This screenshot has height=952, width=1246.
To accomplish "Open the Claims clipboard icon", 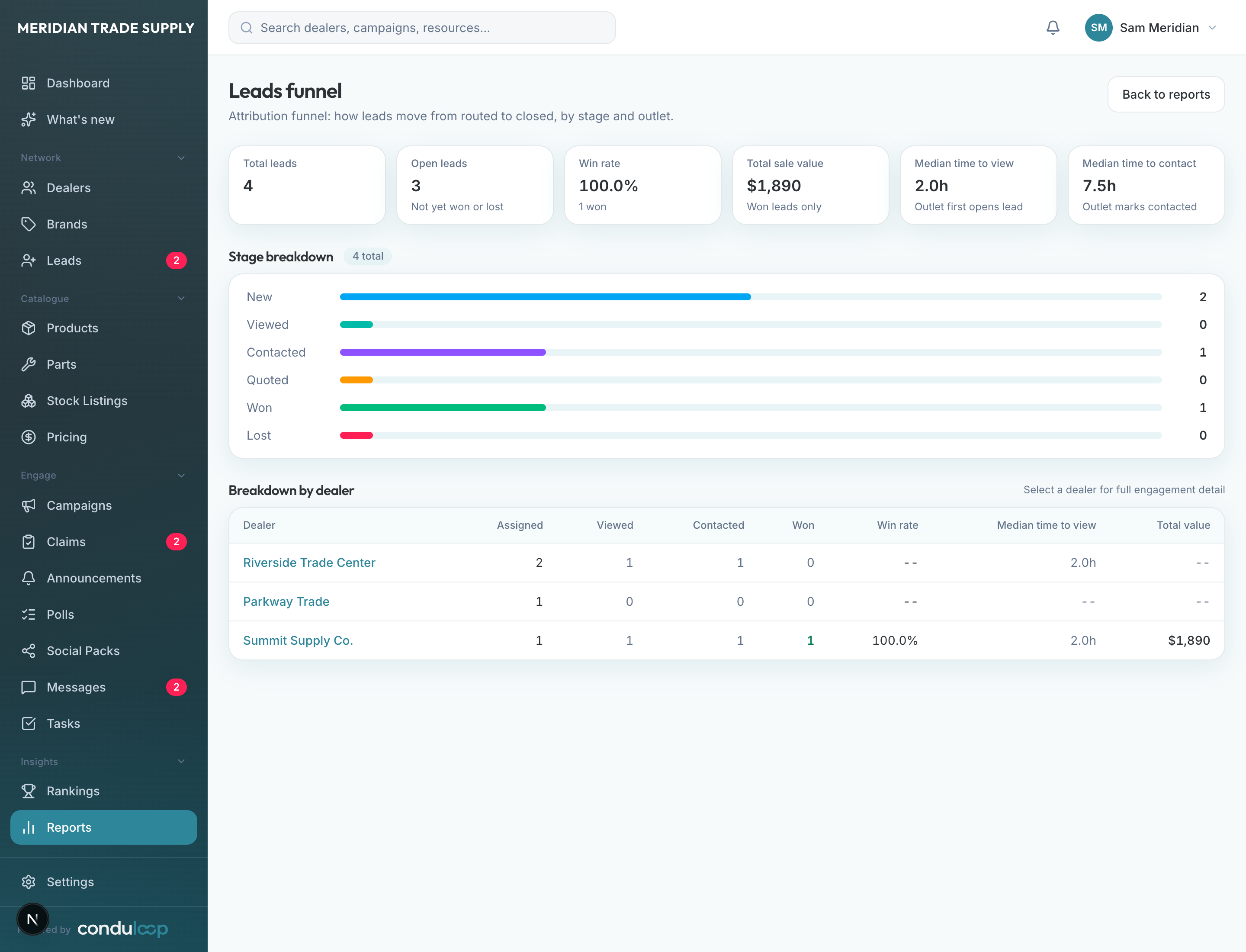I will coord(28,541).
